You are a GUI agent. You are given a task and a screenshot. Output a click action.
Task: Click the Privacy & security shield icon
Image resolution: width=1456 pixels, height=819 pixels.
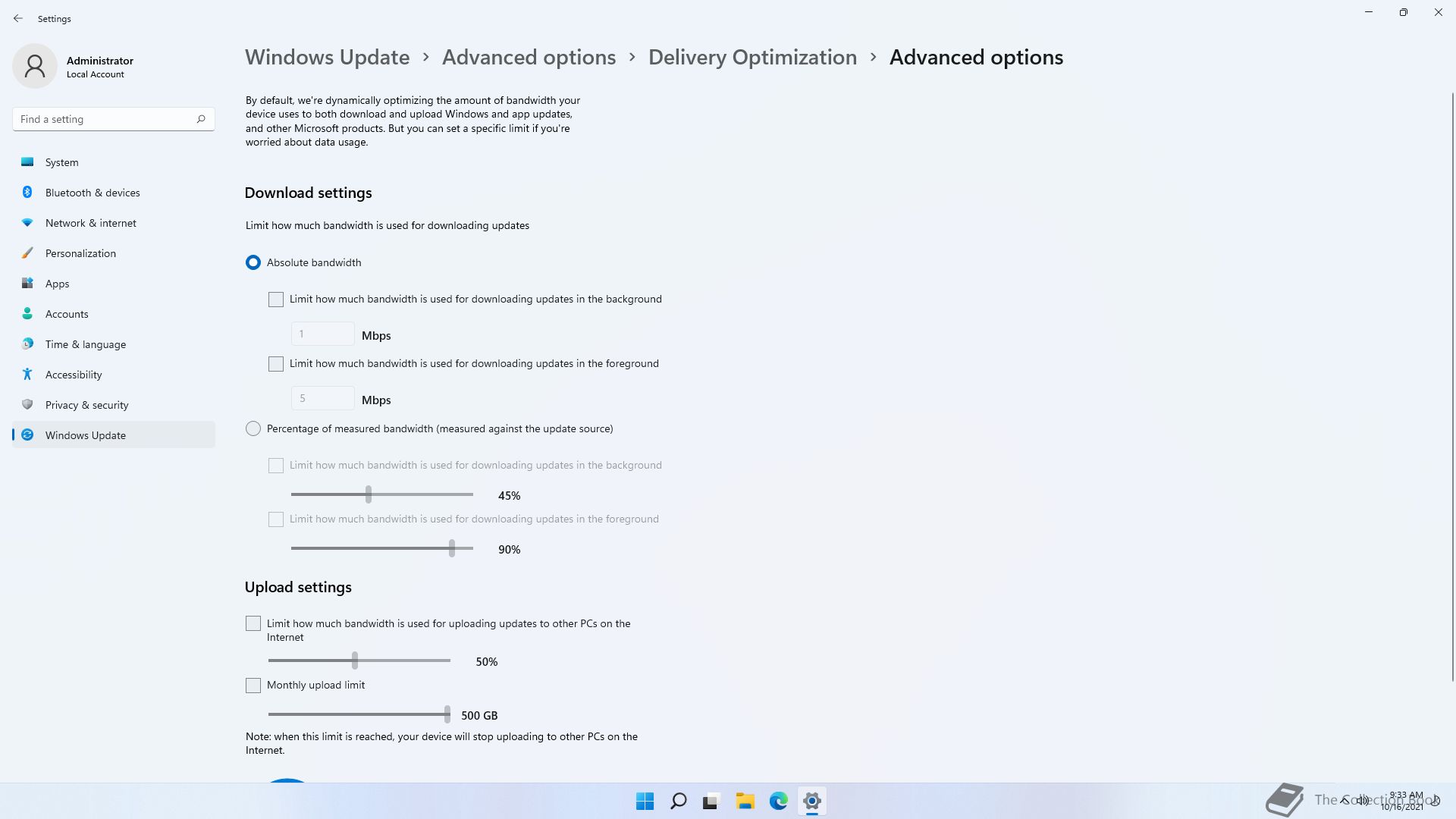(27, 405)
